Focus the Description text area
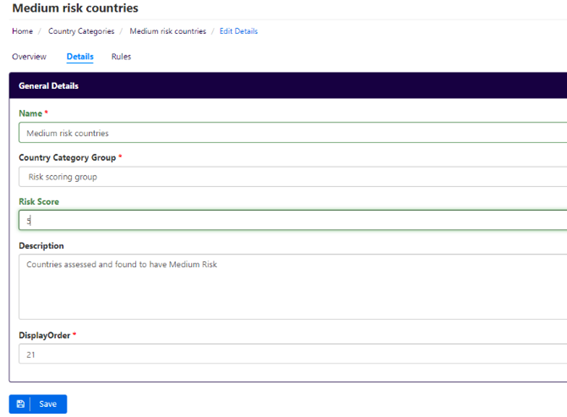567x417 pixels. [293, 287]
